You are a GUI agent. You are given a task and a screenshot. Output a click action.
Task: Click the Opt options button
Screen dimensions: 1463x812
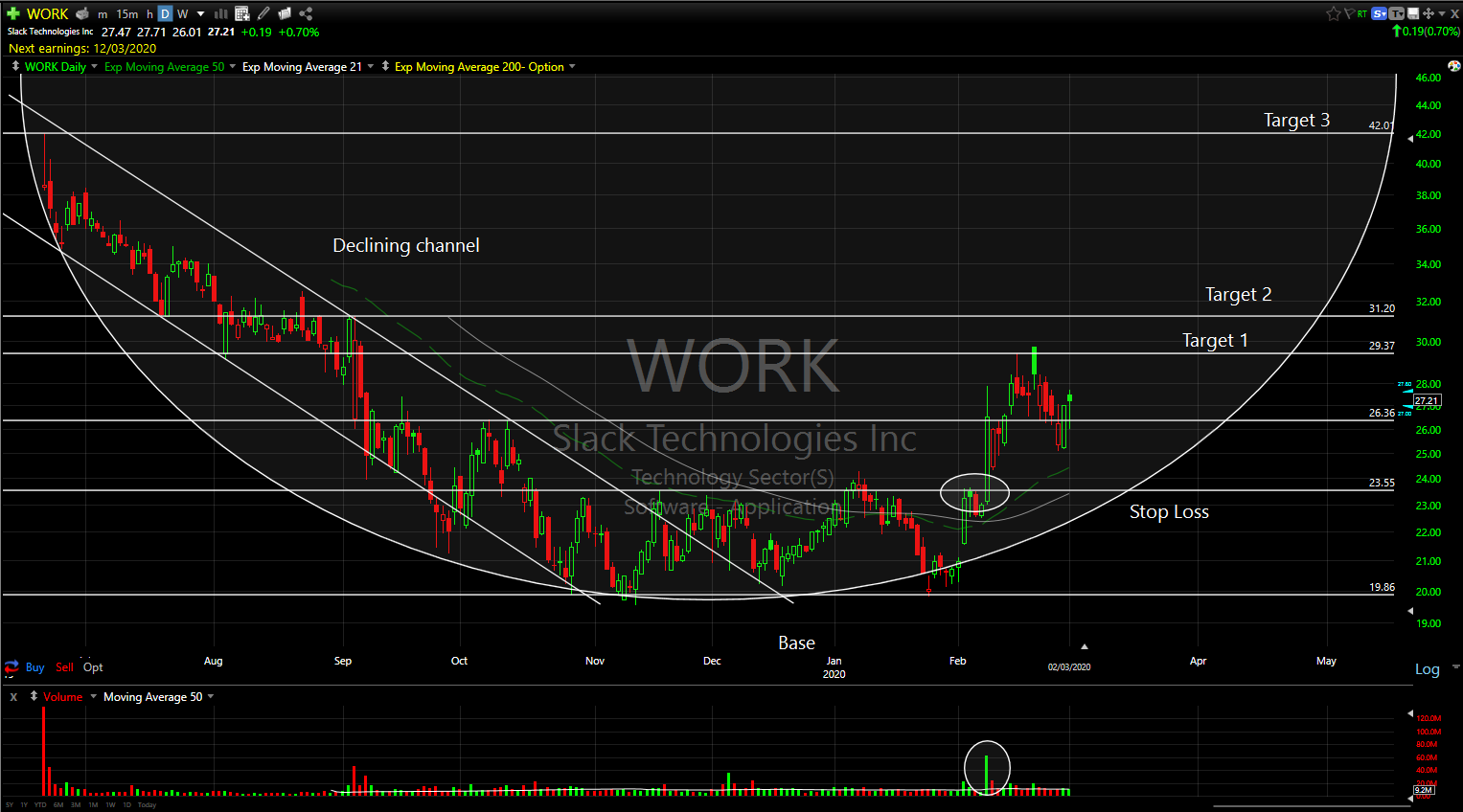point(93,667)
